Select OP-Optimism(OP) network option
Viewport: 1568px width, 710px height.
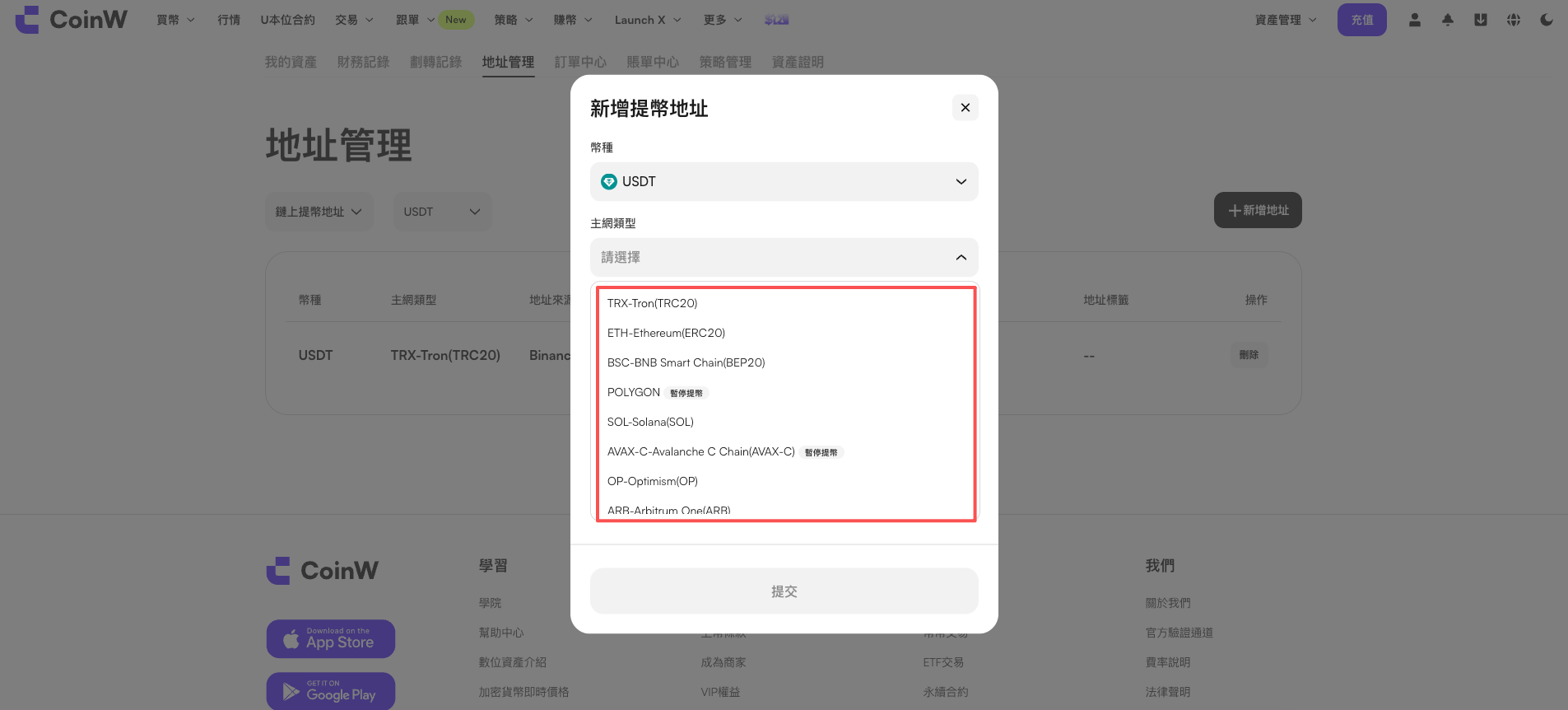tap(784, 481)
